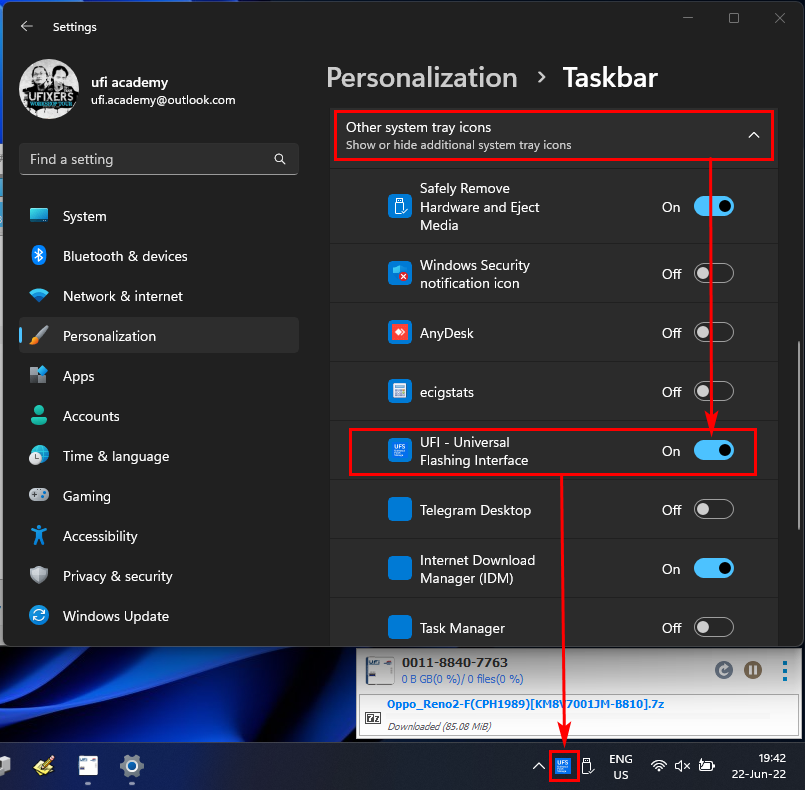805x790 pixels.
Task: Go back with the Settings back arrow
Action: [27, 26]
